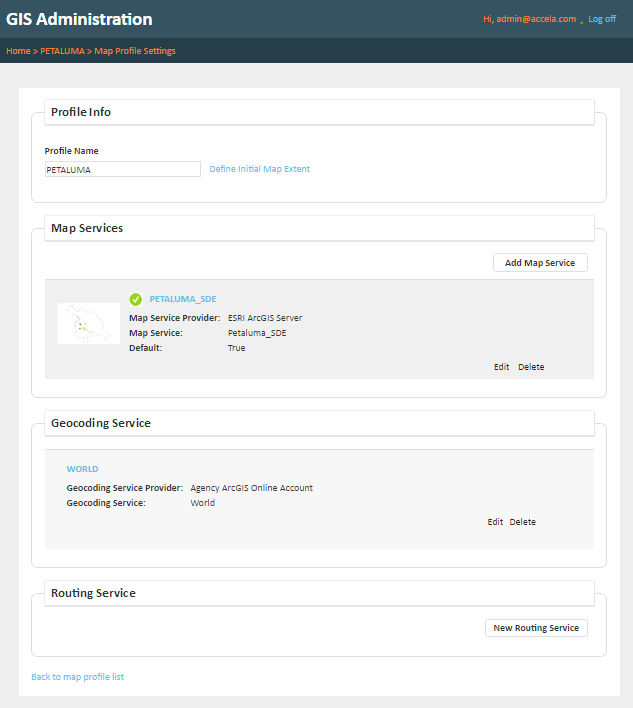Click the Map Services section header
Viewport: 633px width, 708px height.
tap(87, 228)
